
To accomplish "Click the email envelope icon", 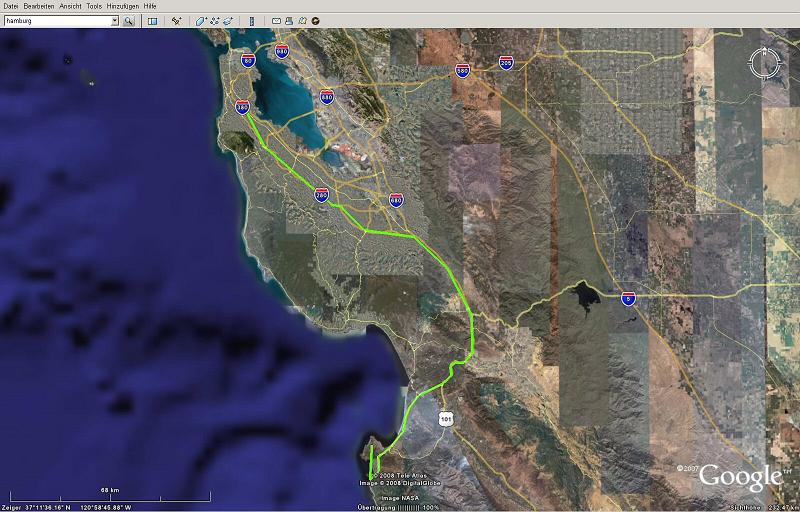I will (275, 20).
